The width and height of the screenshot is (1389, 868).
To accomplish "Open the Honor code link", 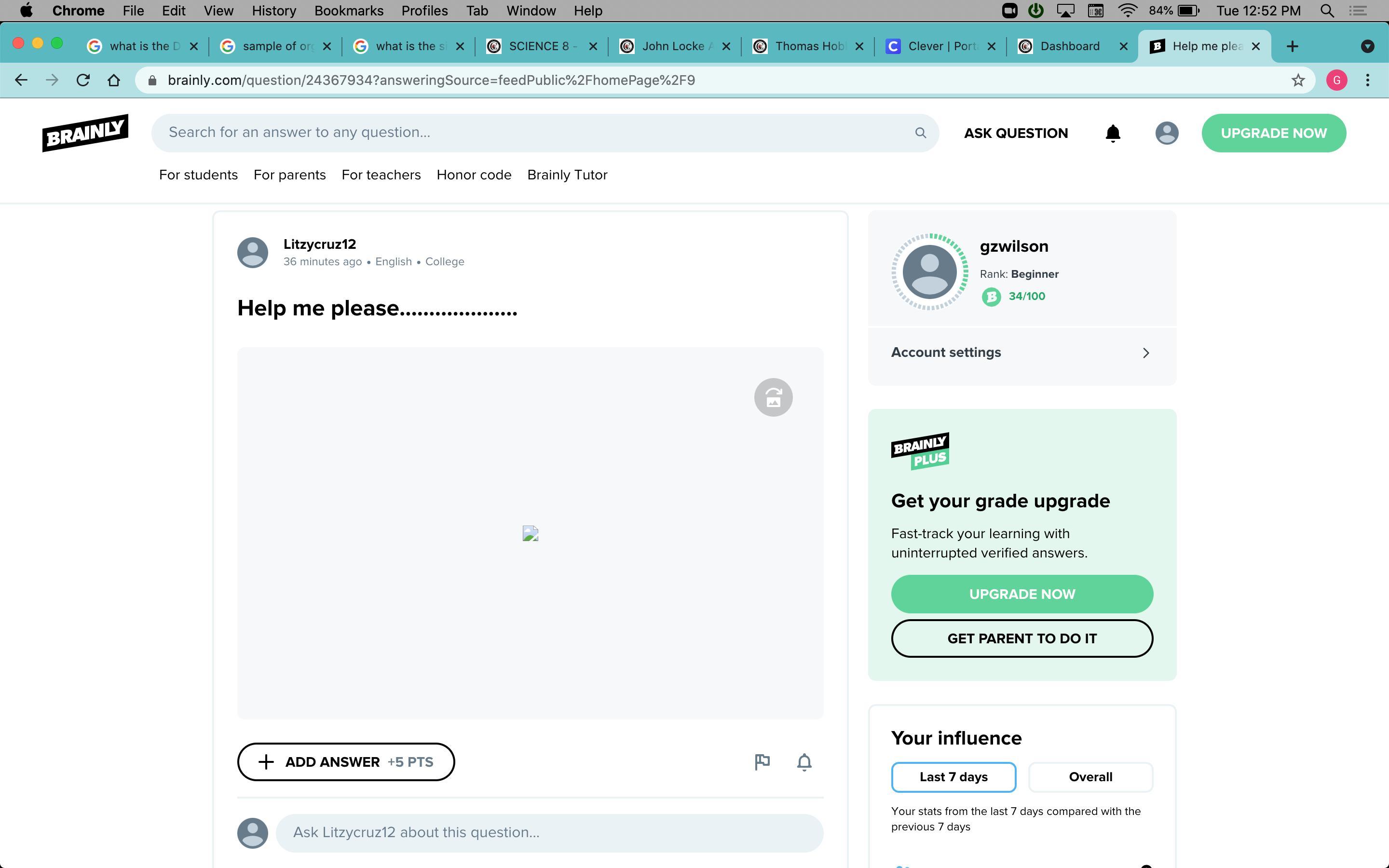I will pos(474,175).
